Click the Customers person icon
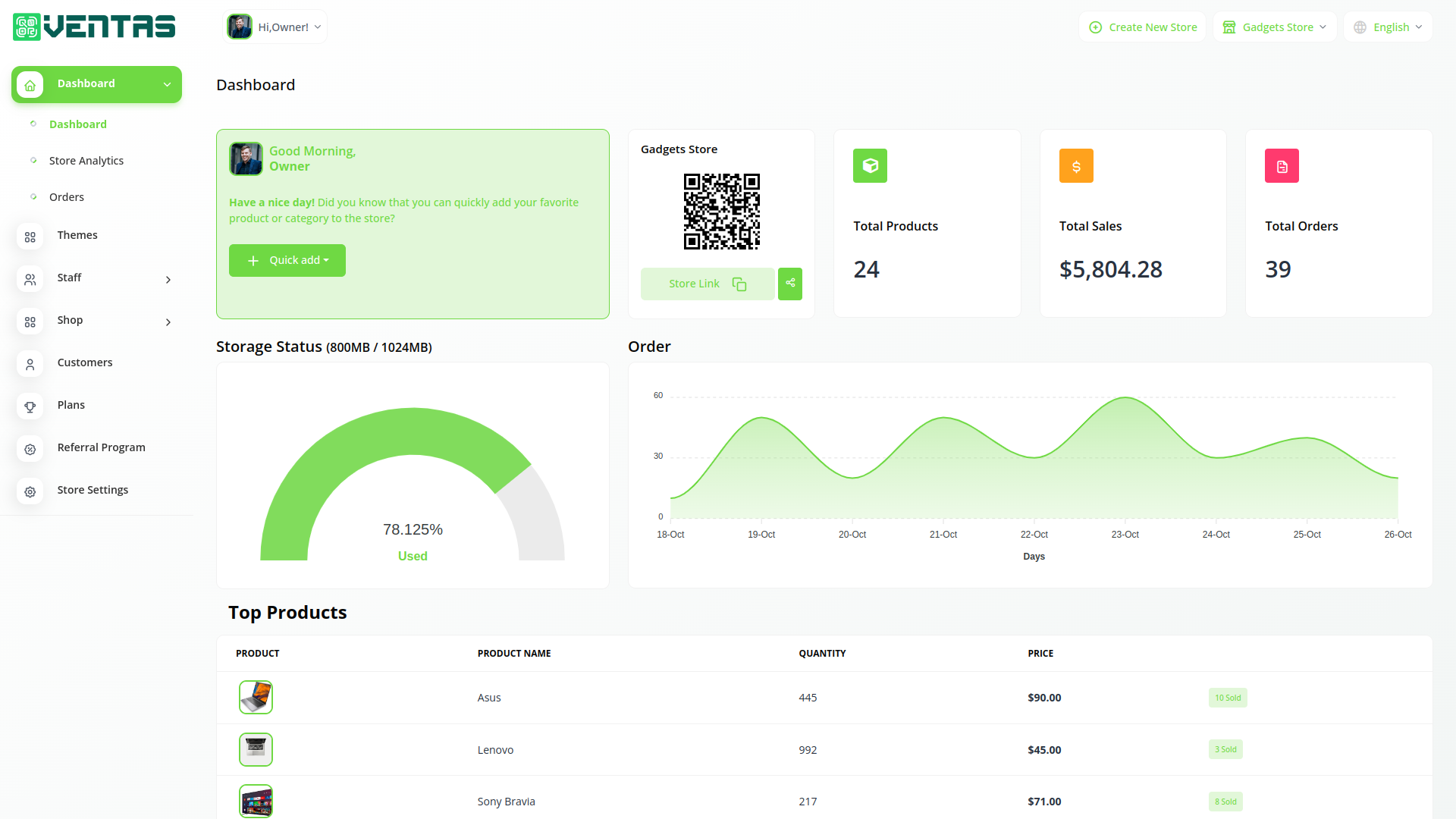The image size is (1456, 819). [x=30, y=365]
